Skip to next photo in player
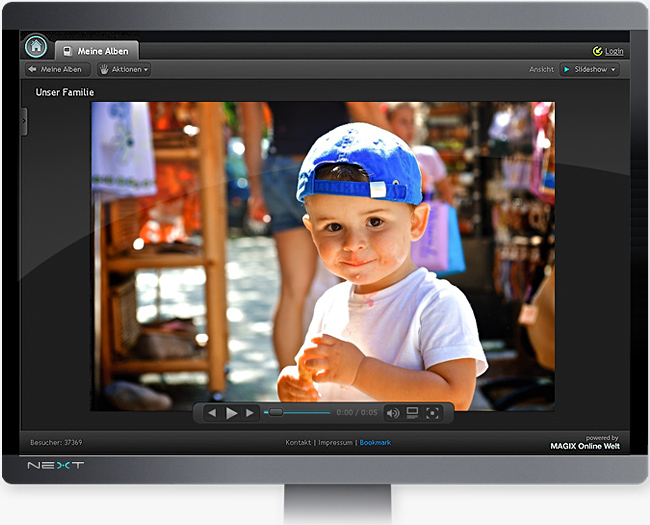 [250, 413]
